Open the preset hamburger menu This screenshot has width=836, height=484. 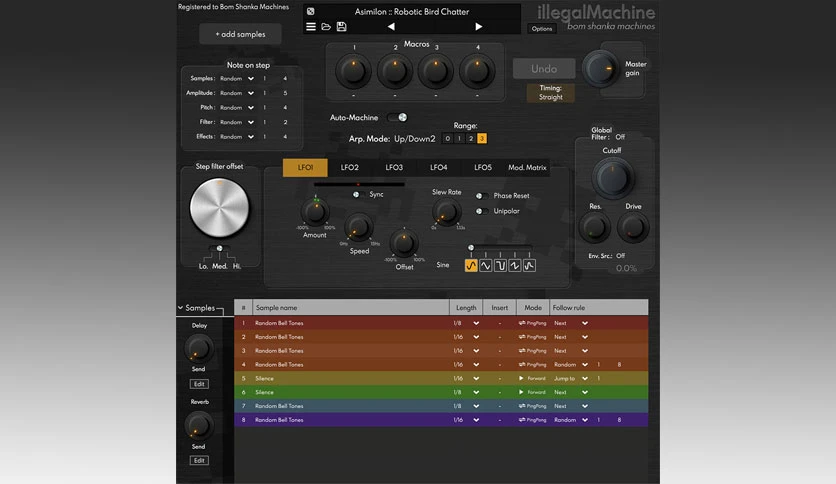[311, 26]
